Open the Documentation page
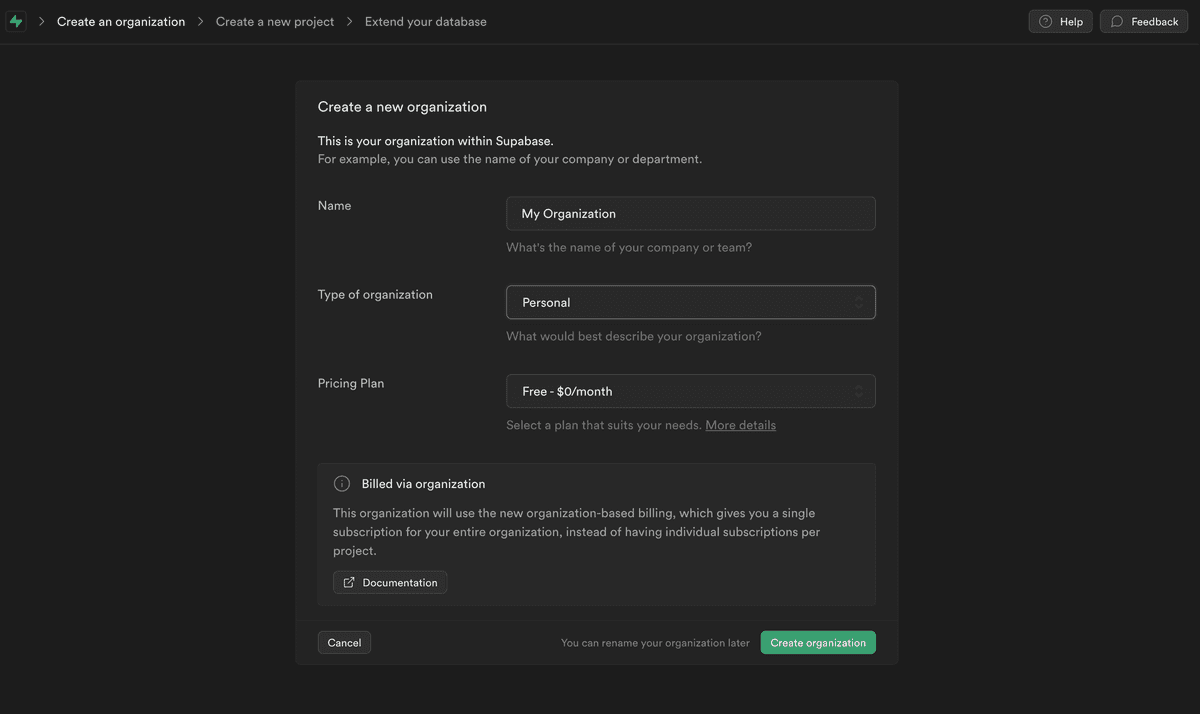 pyautogui.click(x=390, y=581)
